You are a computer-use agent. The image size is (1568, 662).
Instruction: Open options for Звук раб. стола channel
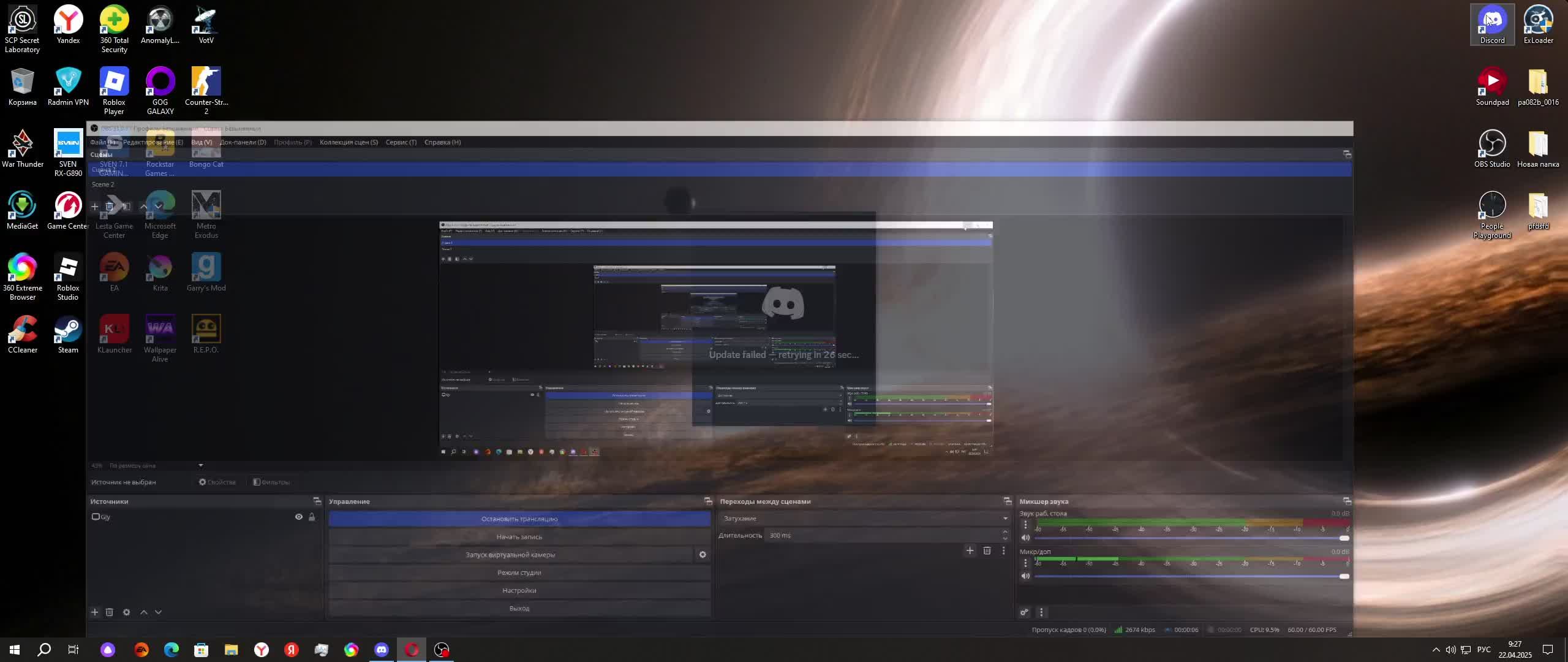tap(1025, 525)
